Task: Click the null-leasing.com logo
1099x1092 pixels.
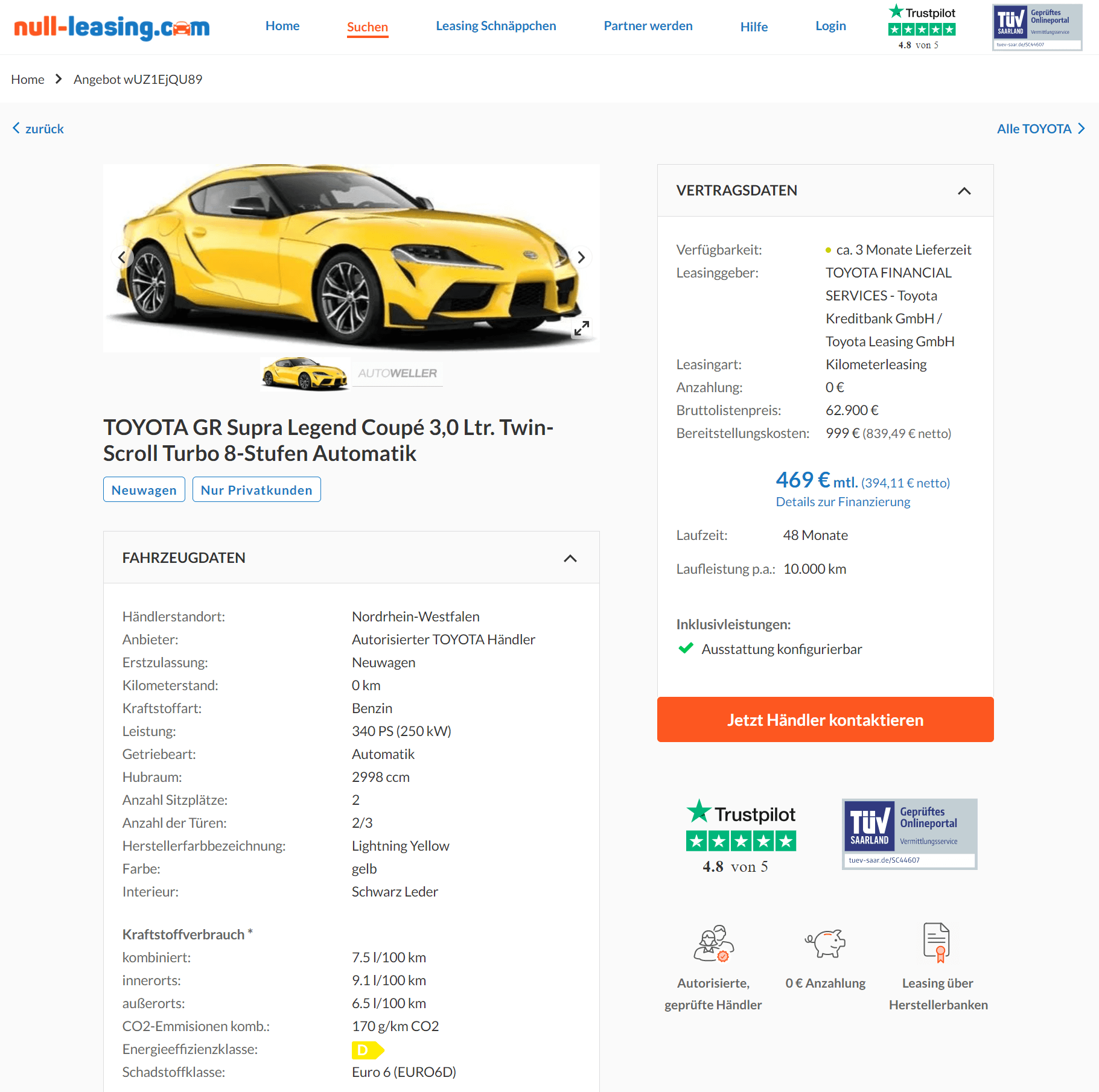Action: point(112,27)
